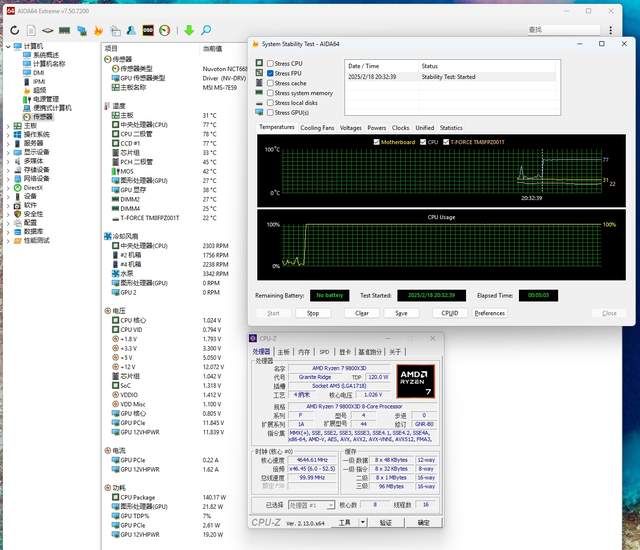Viewport: 640px width, 550px height.
Task: Open the 内存 tab in CPU-Z
Action: pyautogui.click(x=304, y=352)
